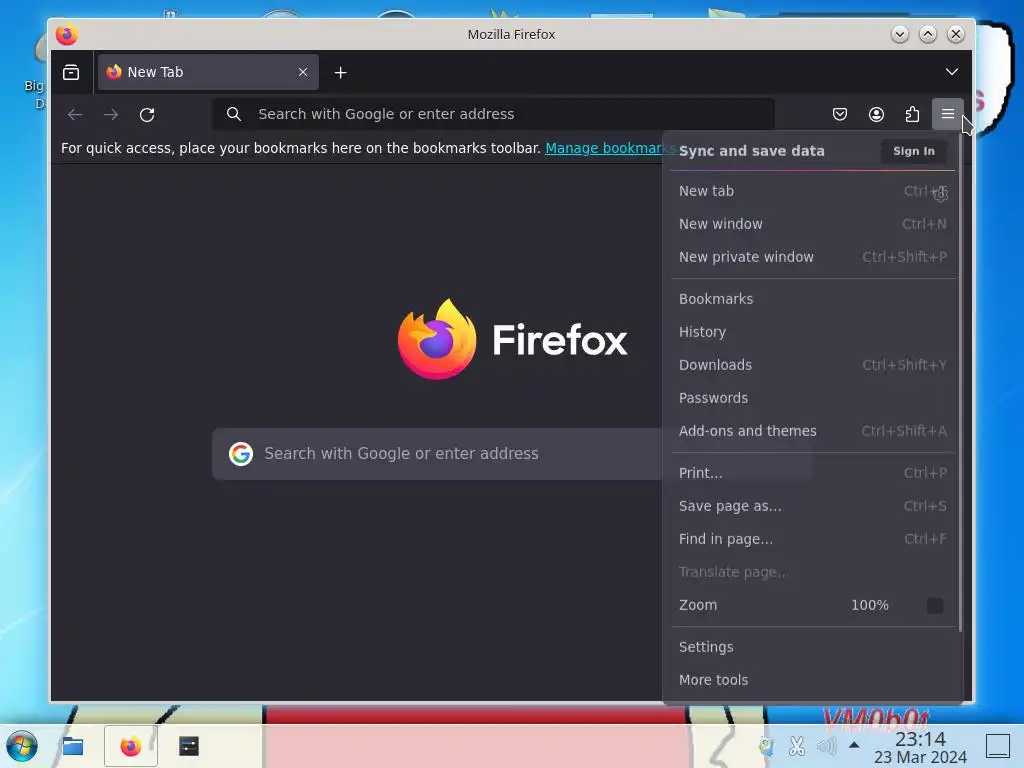Reload the current page
Screen dimensions: 1024x768
point(147,114)
